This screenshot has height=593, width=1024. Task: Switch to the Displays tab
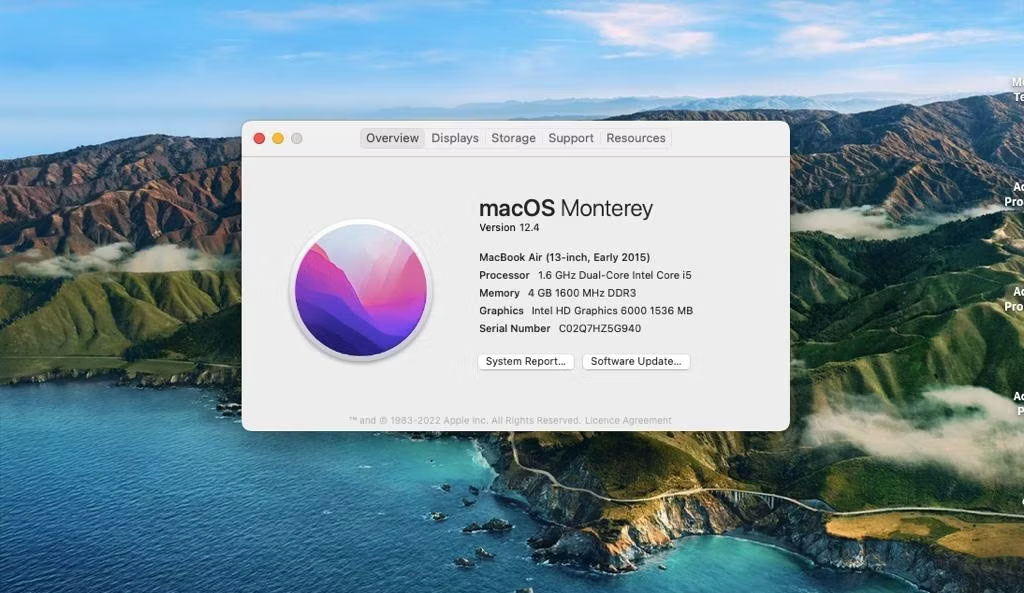click(x=455, y=138)
